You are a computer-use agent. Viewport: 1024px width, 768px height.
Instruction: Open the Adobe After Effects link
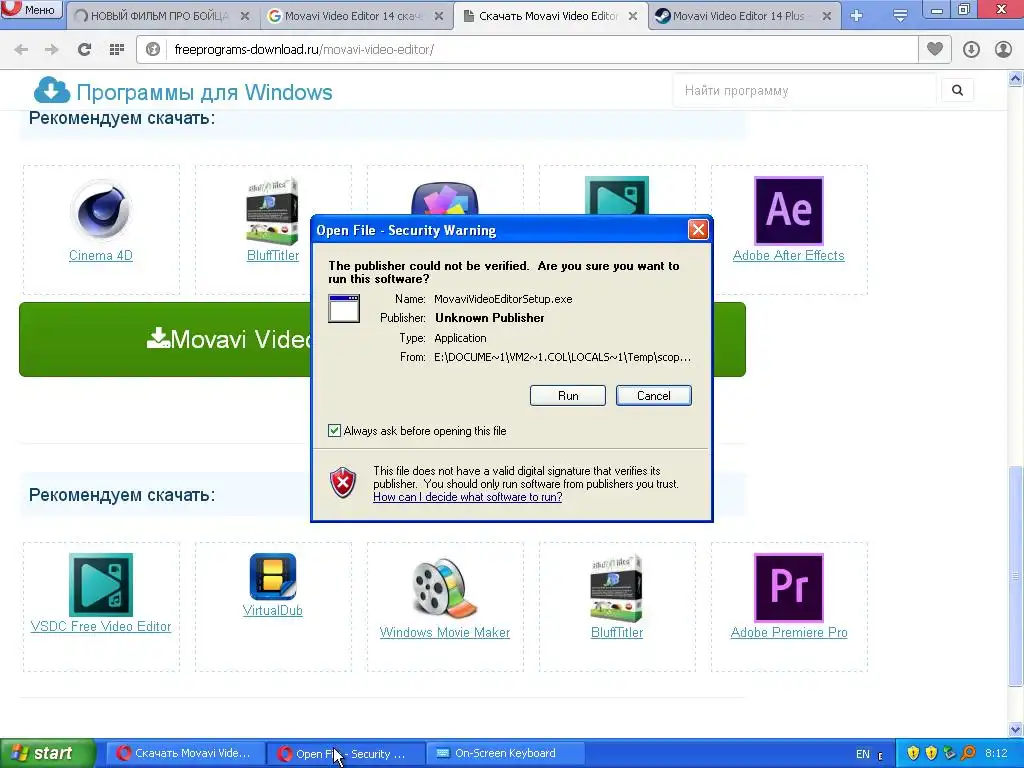coord(788,255)
